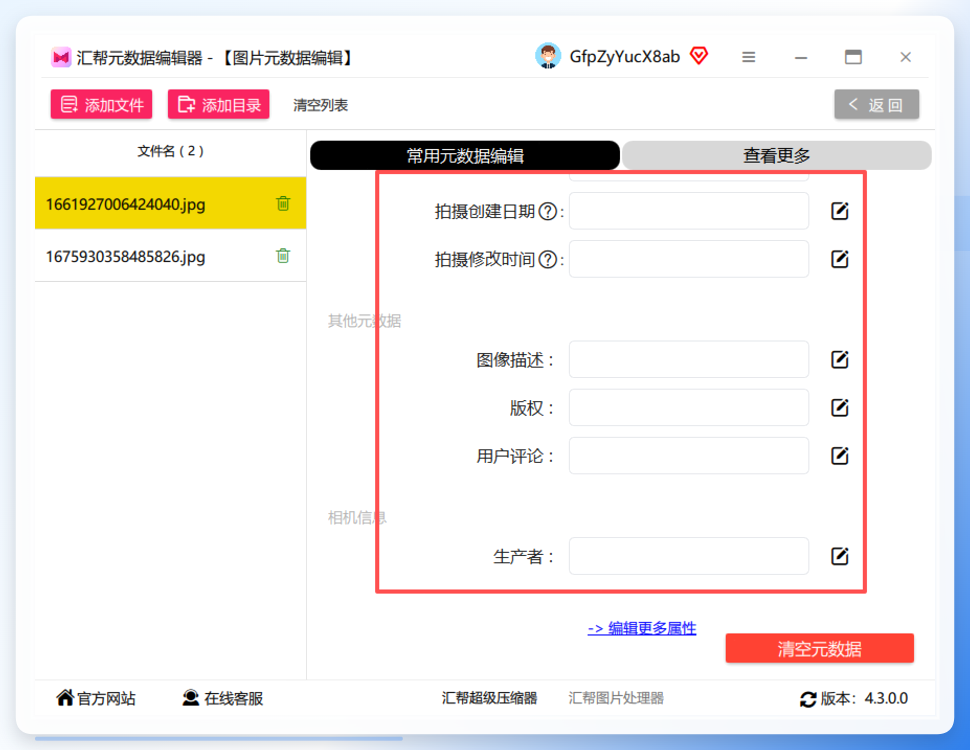Viewport: 970px width, 750px height.
Task: Click the version refresh icon
Action: coord(808,699)
